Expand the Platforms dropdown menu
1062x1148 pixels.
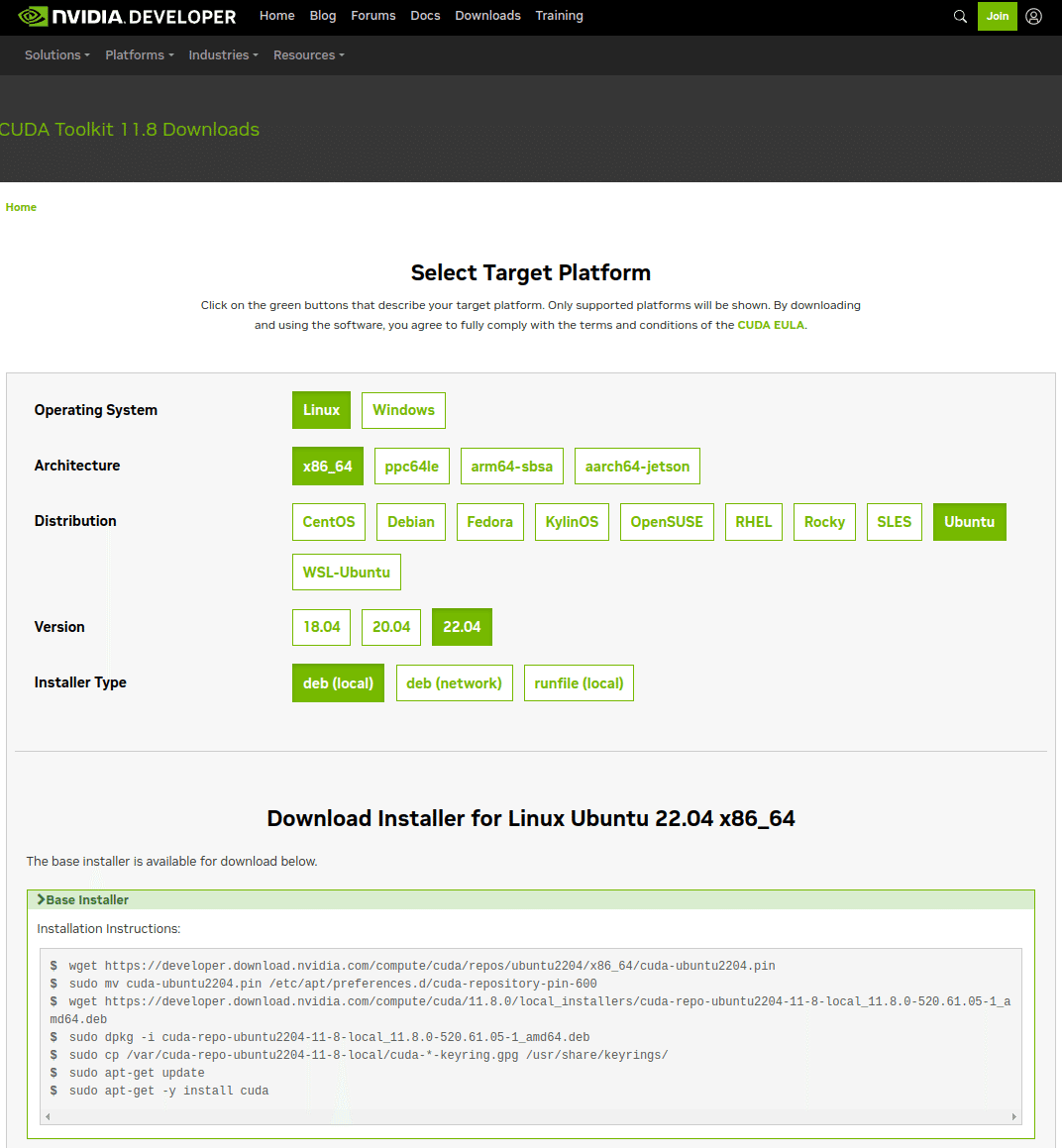(139, 54)
